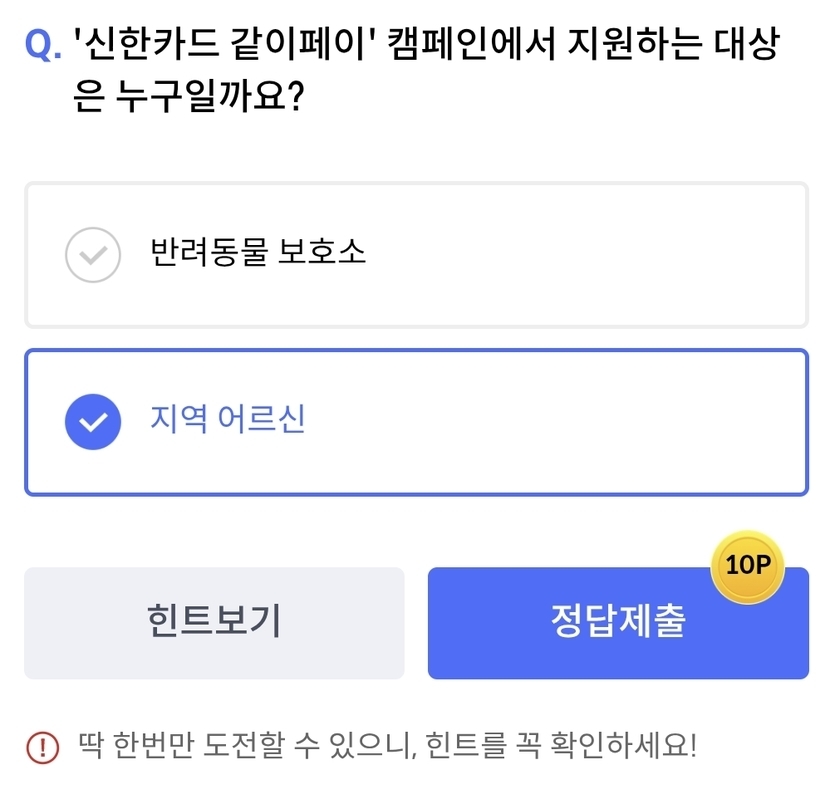Screen dimensions: 830x799
Task: Click the gray checkmark circle for 반려동물 보호소
Action: click(x=93, y=254)
